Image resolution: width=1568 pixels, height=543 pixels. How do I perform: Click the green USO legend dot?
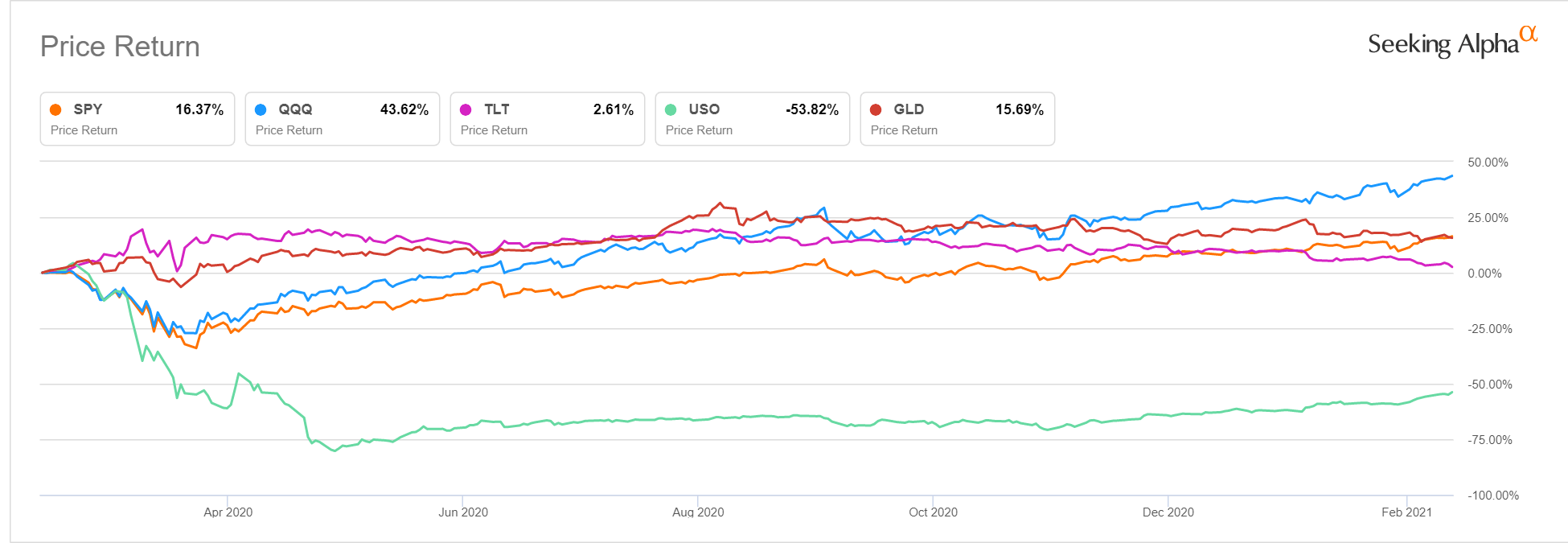pyautogui.click(x=671, y=109)
